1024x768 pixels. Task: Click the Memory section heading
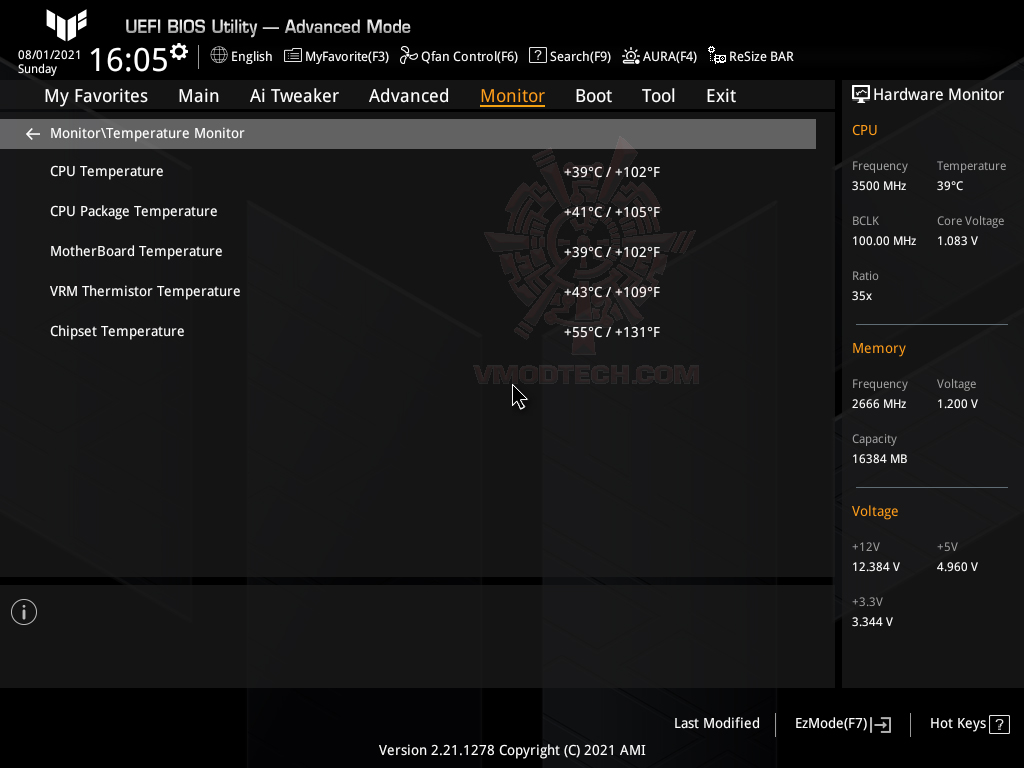(878, 348)
